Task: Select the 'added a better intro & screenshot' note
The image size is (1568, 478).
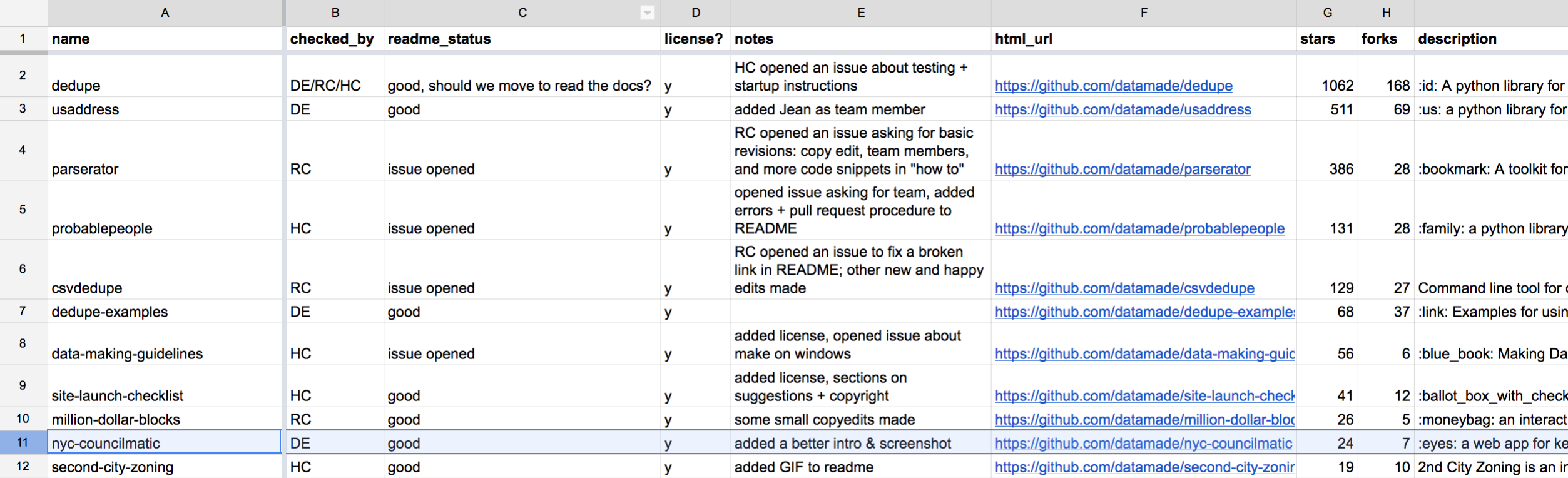Action: (861, 442)
